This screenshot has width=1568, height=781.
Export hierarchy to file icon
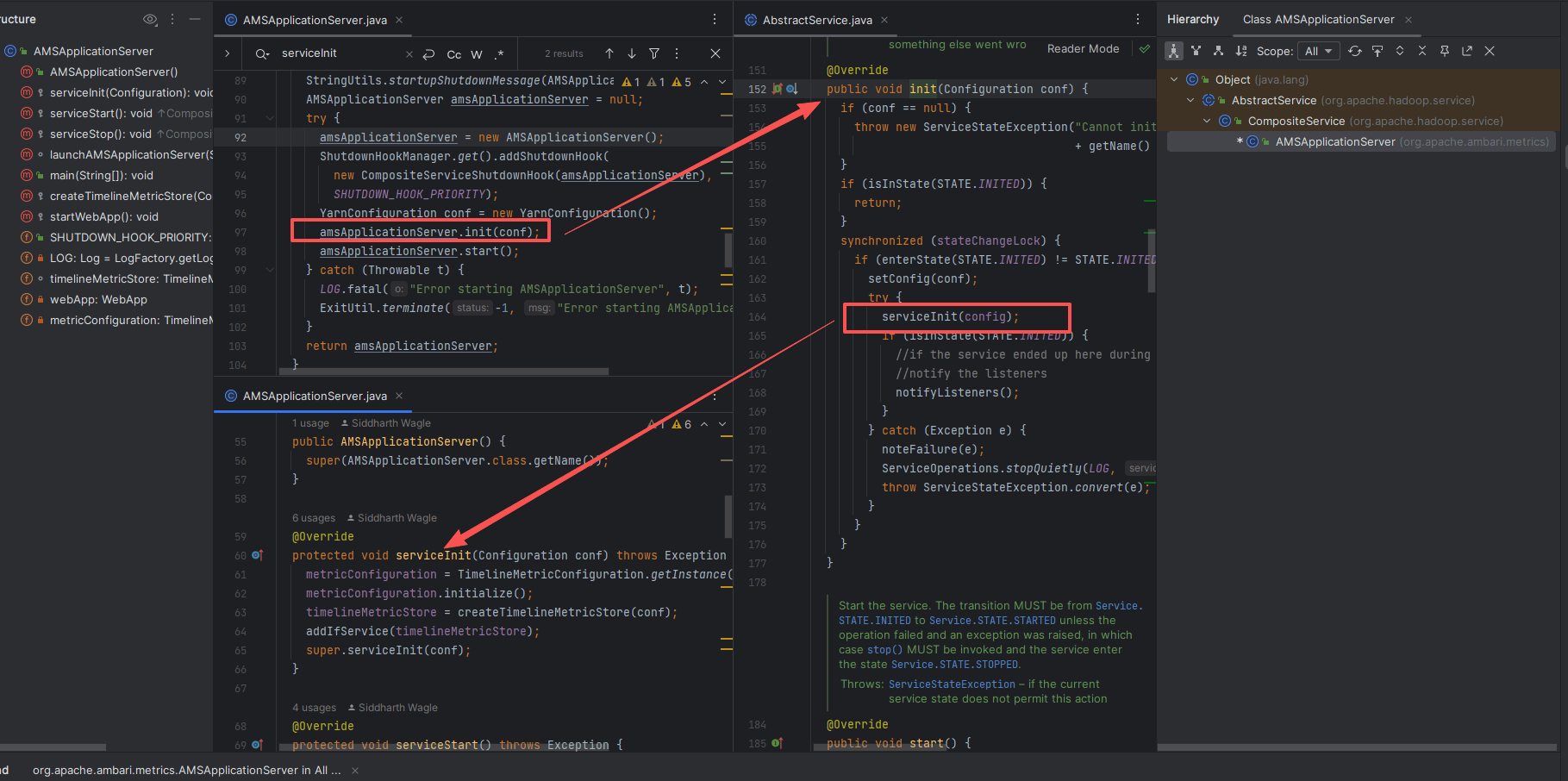[1467, 51]
